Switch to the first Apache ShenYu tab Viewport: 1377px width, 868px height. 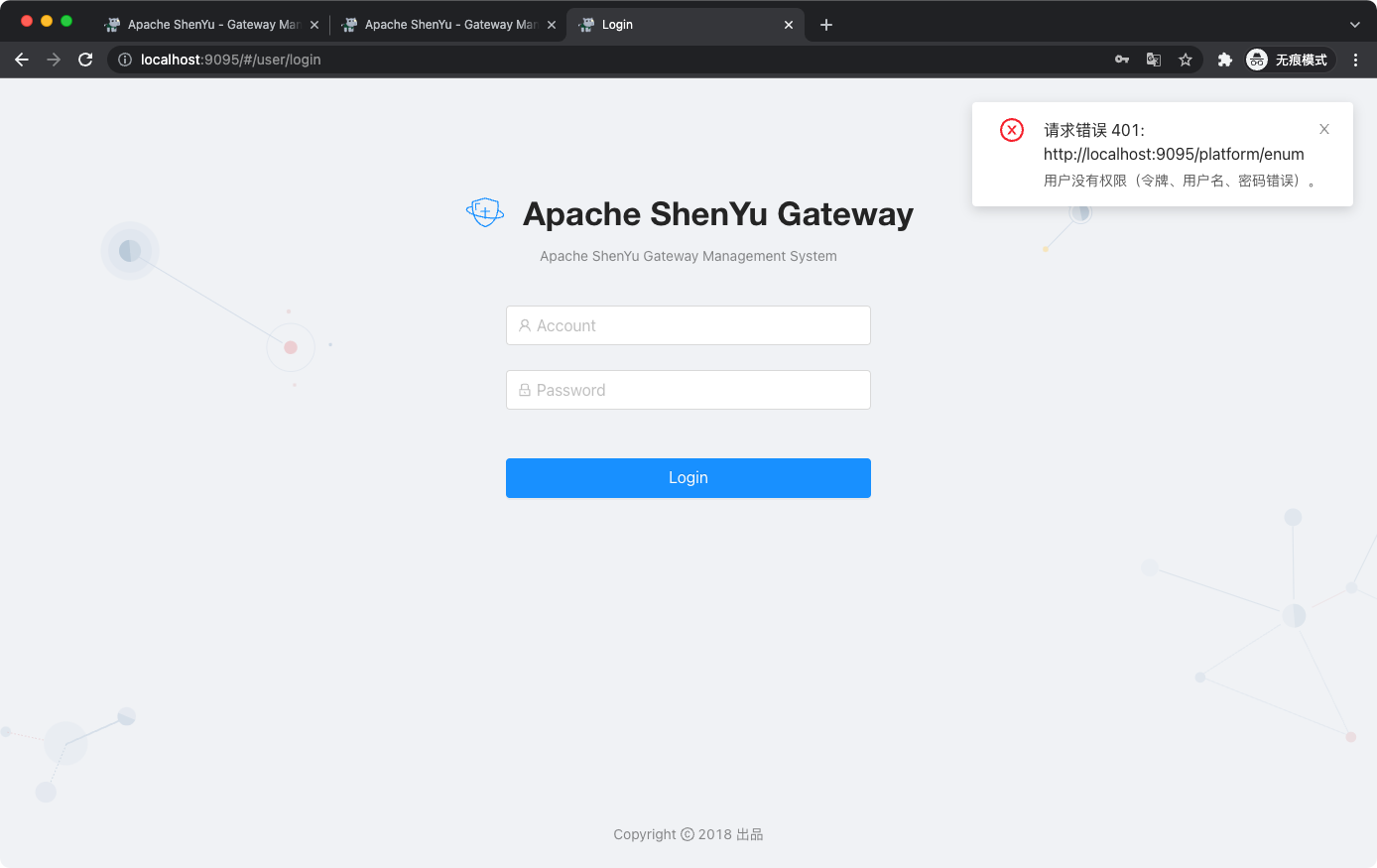pos(208,24)
